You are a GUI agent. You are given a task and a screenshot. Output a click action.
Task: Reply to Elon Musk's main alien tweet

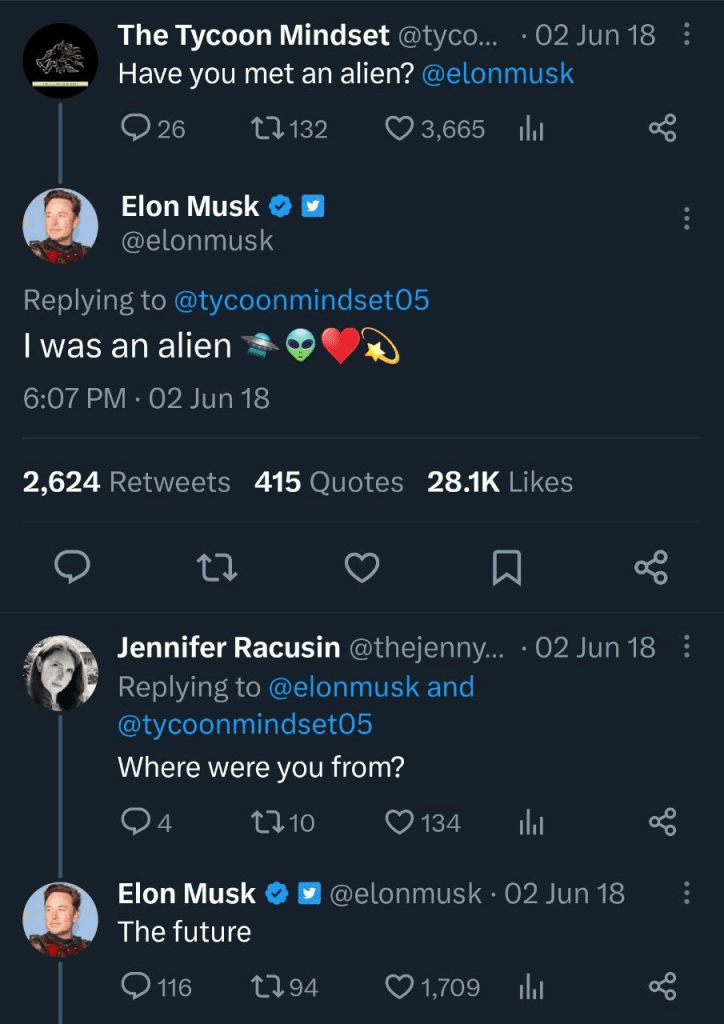coord(71,568)
